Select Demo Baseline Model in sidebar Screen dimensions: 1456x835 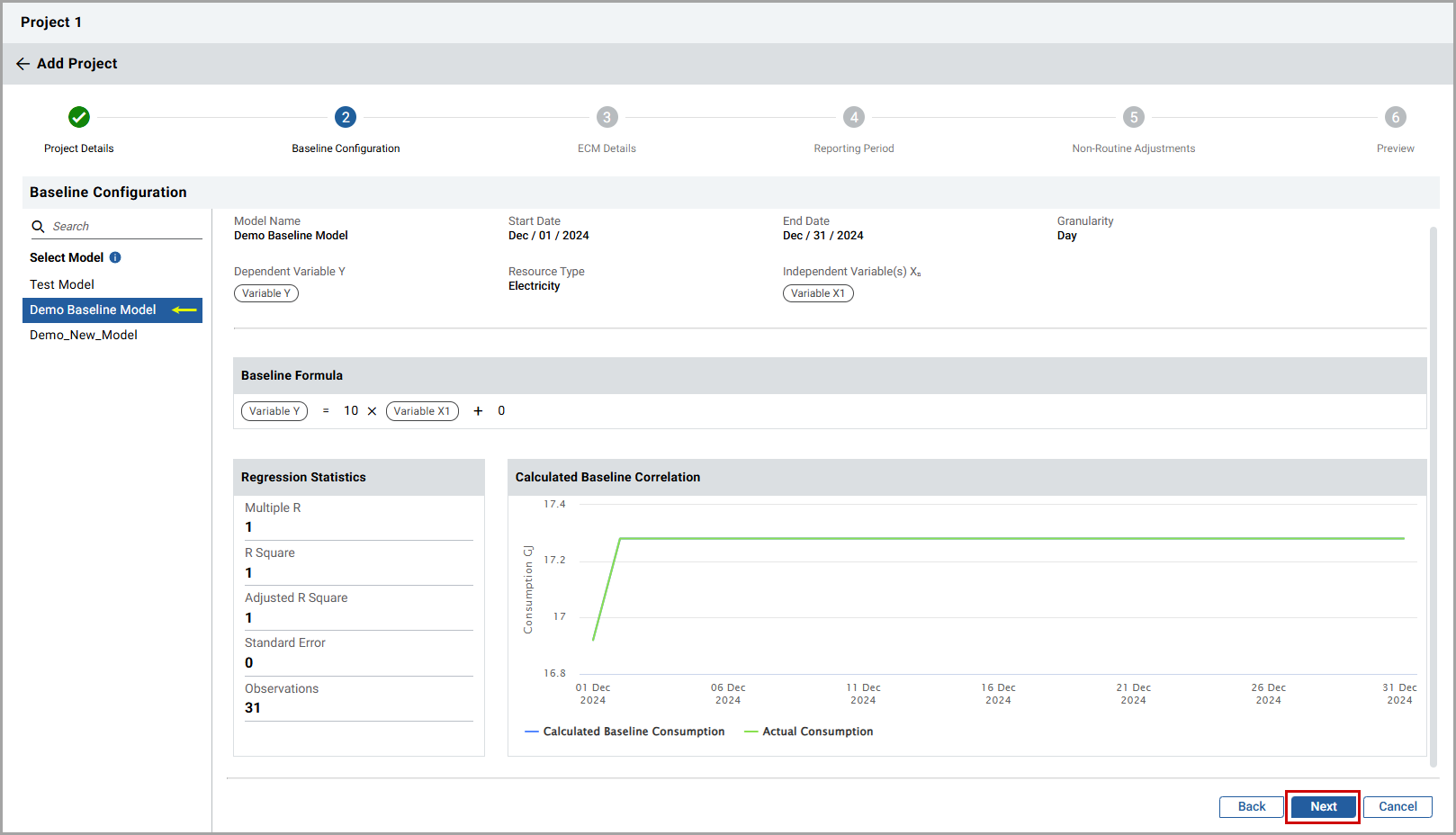point(94,310)
